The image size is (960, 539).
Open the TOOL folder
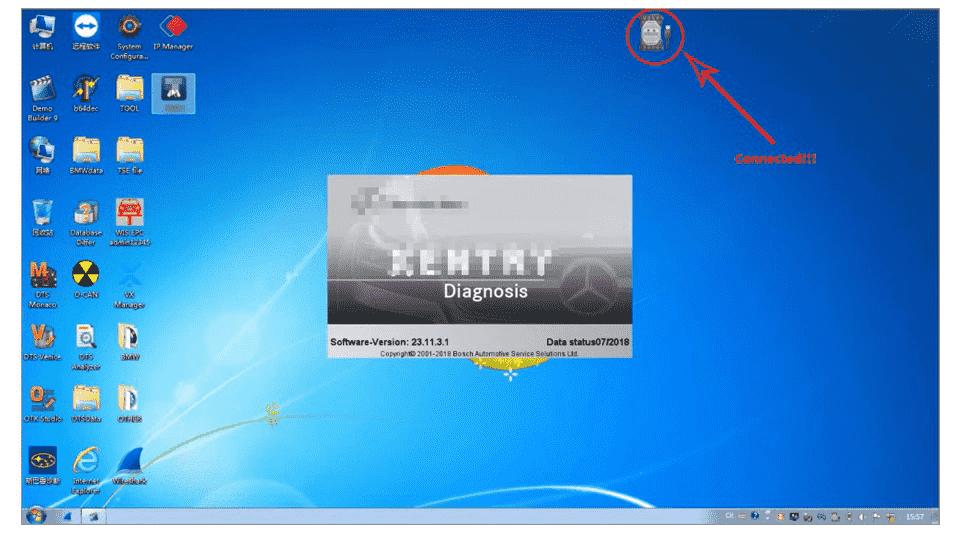(x=129, y=94)
